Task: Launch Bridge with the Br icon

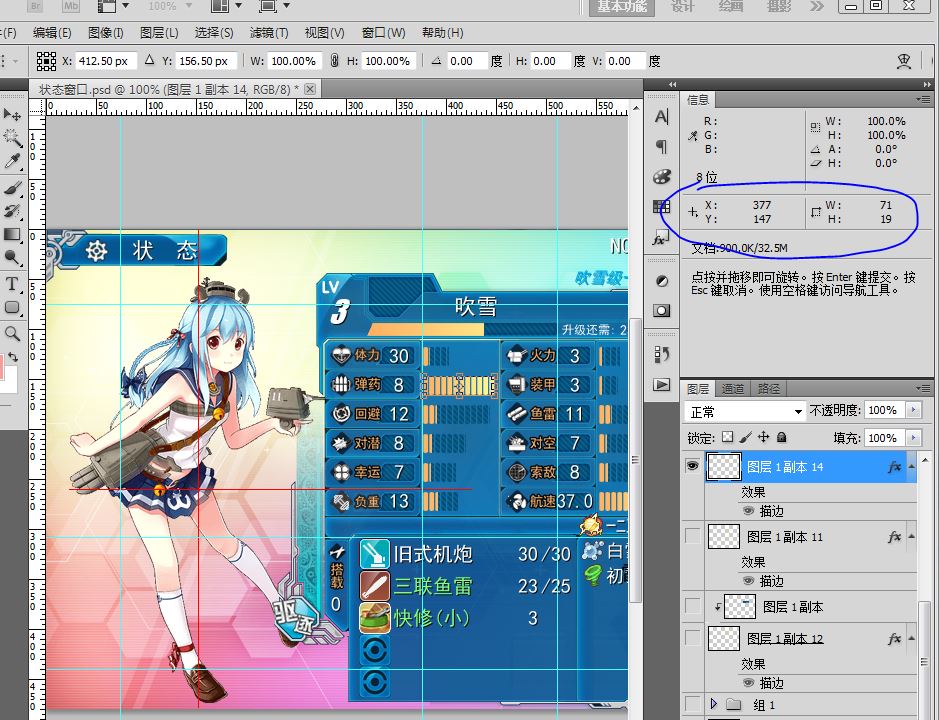Action: click(x=36, y=5)
